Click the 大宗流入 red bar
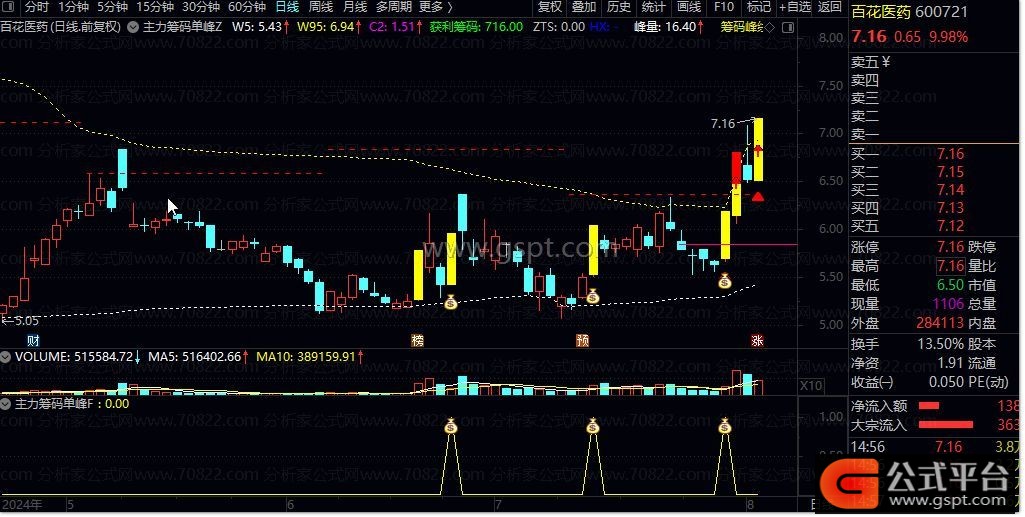The height and width of the screenshot is (517, 1025). click(946, 425)
